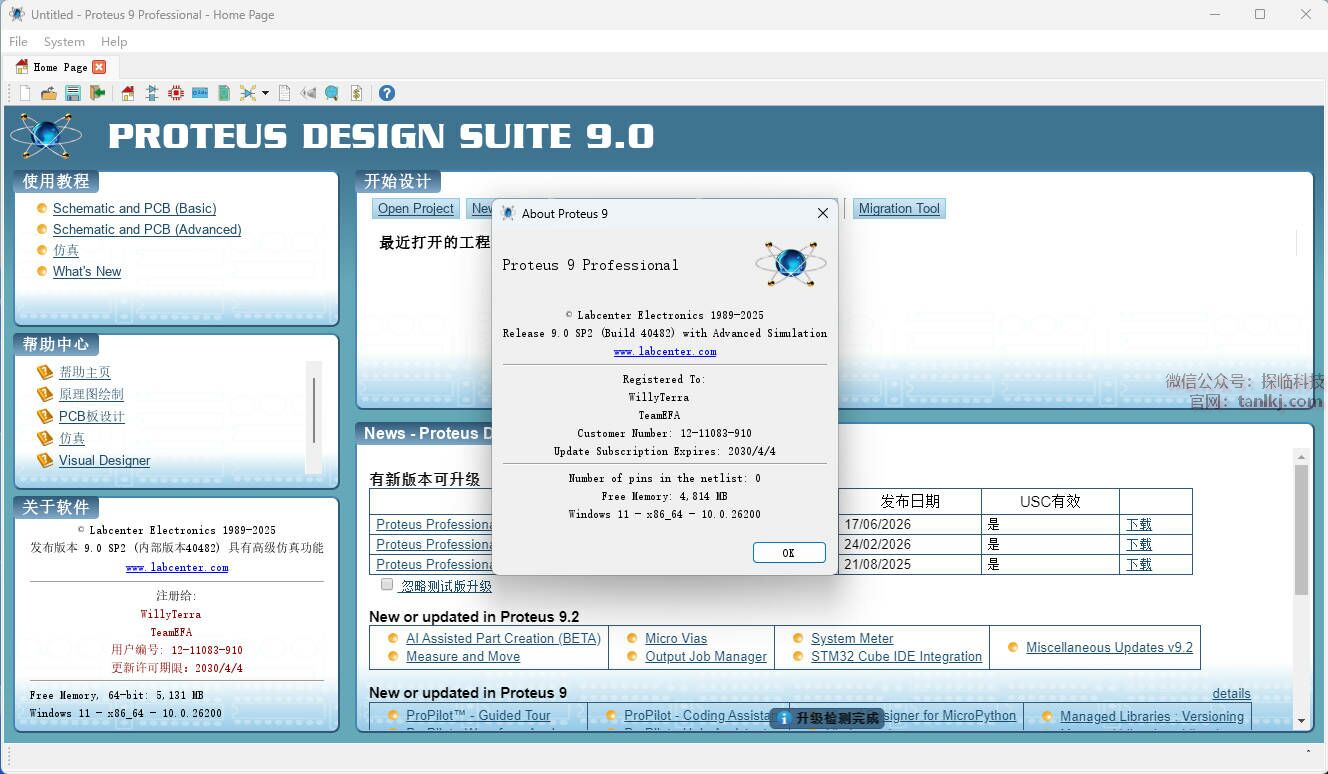Open the Schematic Capture module icon

(x=152, y=93)
